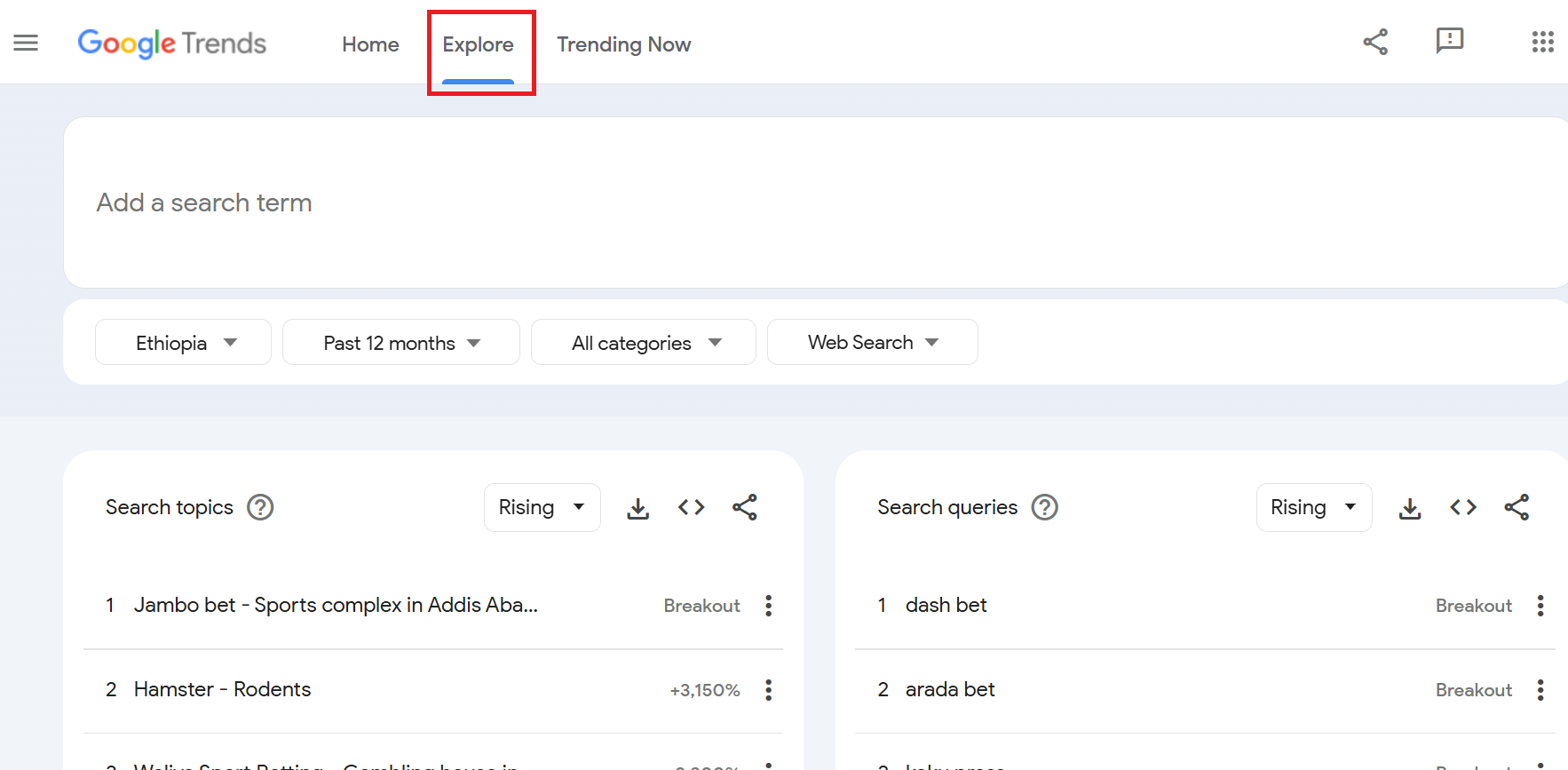1568x770 pixels.
Task: Download Search topics data as CSV
Action: pyautogui.click(x=638, y=508)
